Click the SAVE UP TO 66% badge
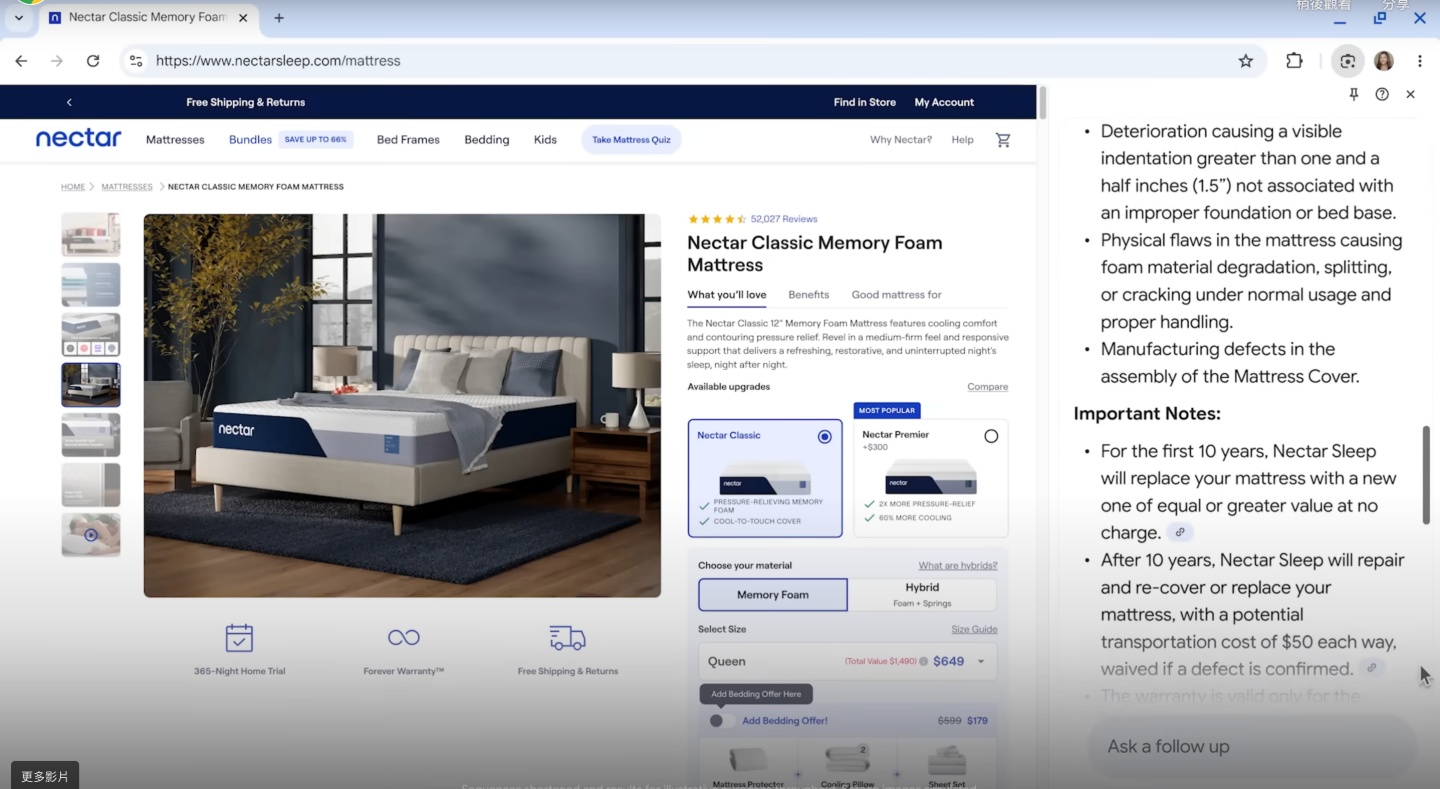1440x789 pixels. coord(315,140)
